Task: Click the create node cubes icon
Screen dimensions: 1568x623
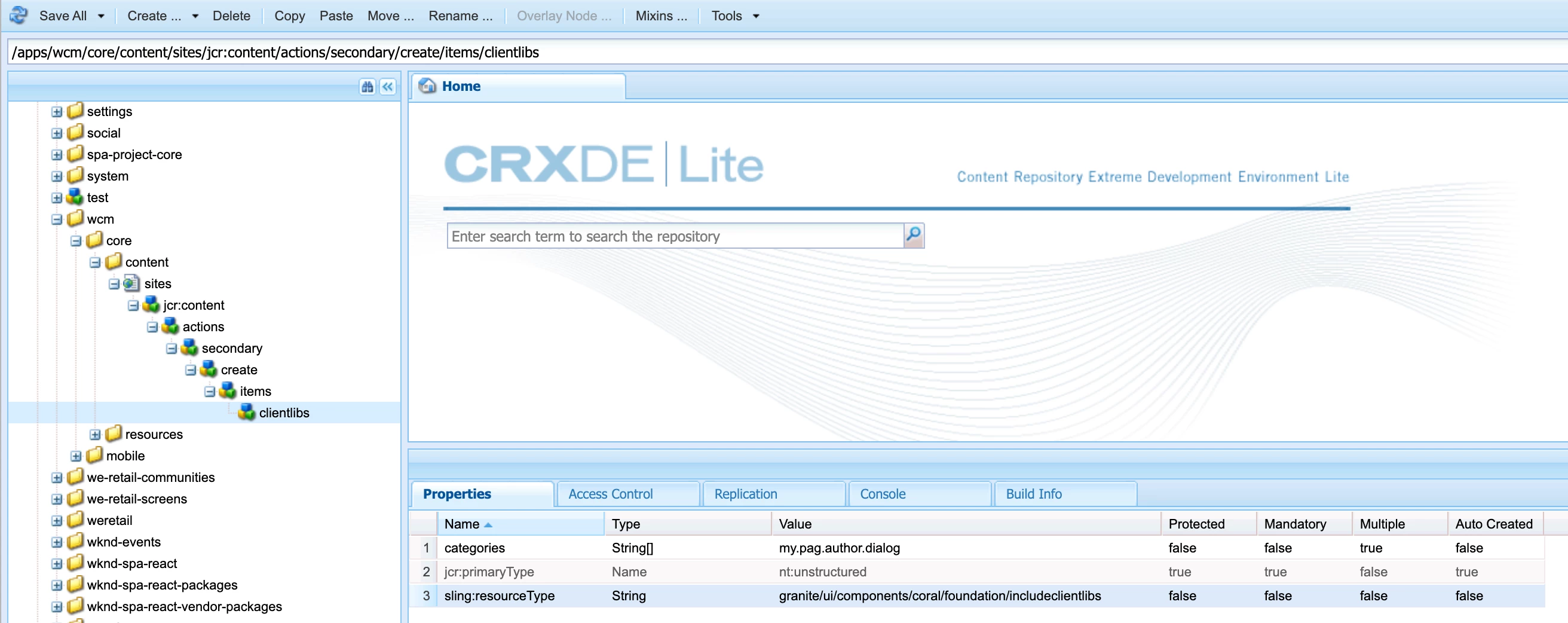Action: pyautogui.click(x=208, y=369)
